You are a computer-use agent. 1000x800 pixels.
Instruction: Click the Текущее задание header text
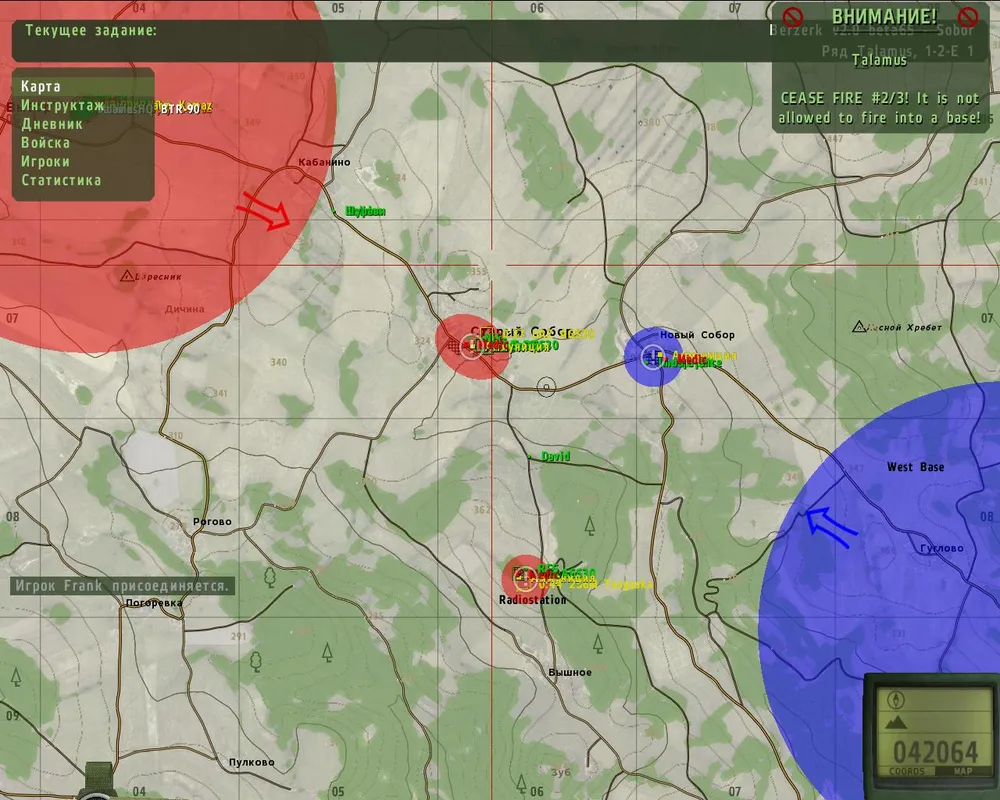coord(91,30)
